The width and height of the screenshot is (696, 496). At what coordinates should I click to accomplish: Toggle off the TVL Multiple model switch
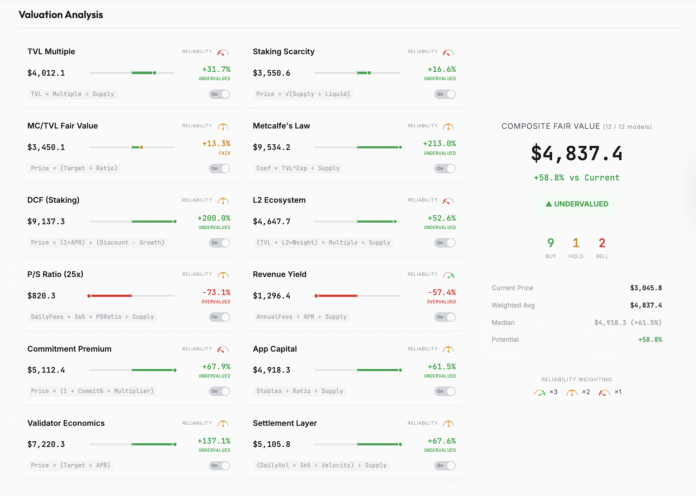point(219,94)
